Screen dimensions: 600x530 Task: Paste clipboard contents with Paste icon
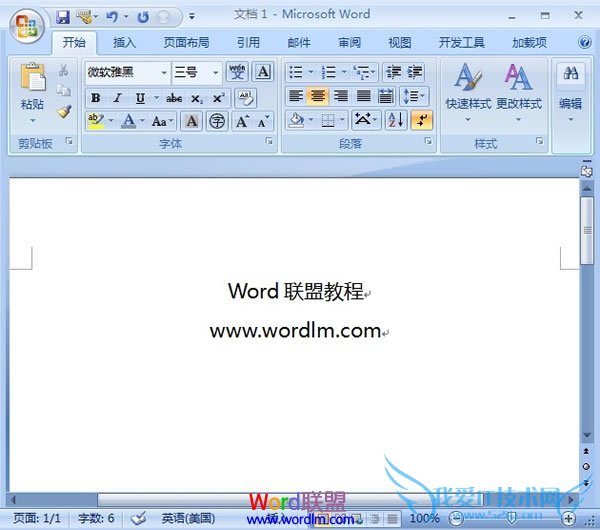coord(32,77)
